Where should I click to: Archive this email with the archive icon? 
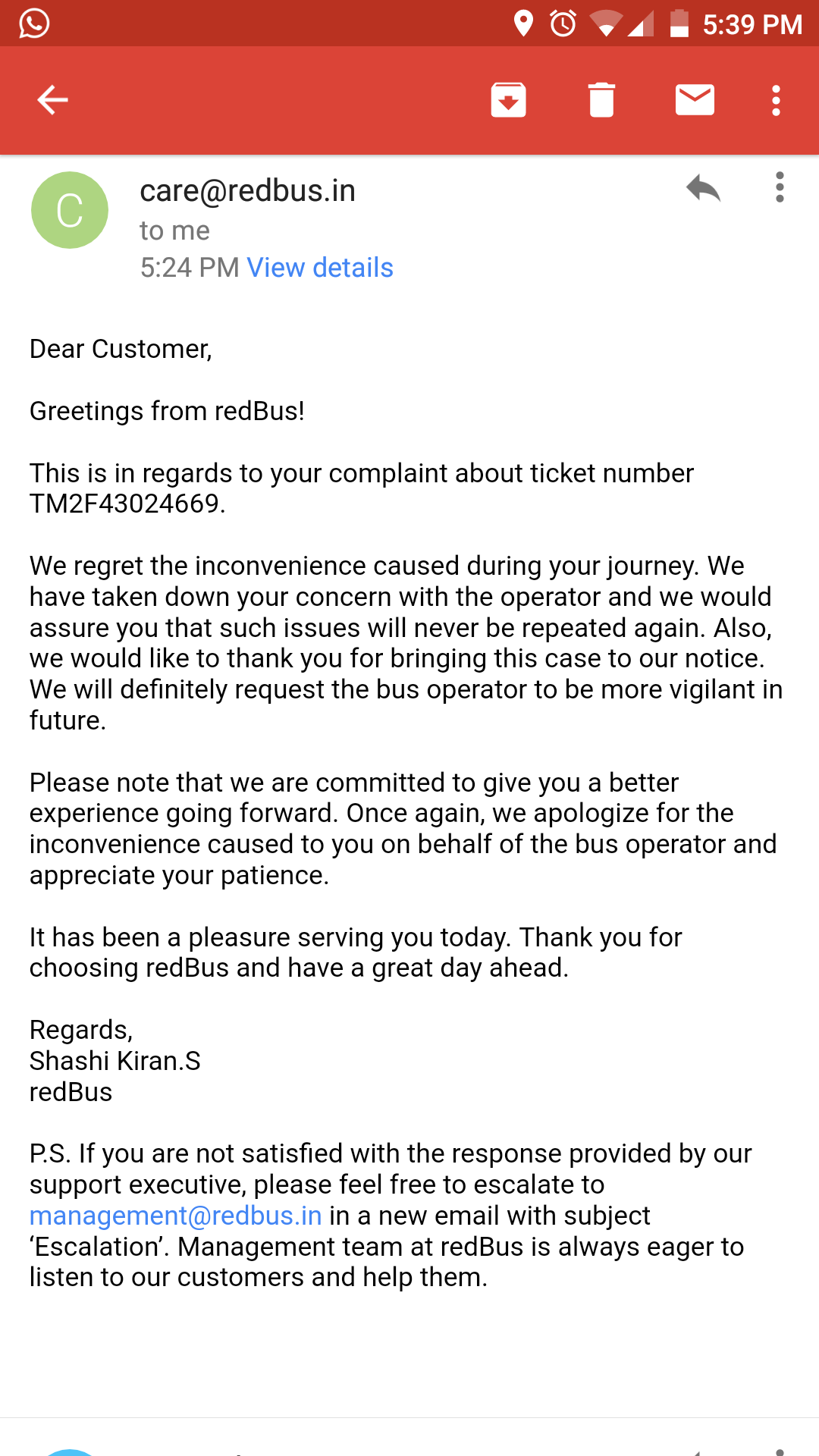(x=508, y=100)
